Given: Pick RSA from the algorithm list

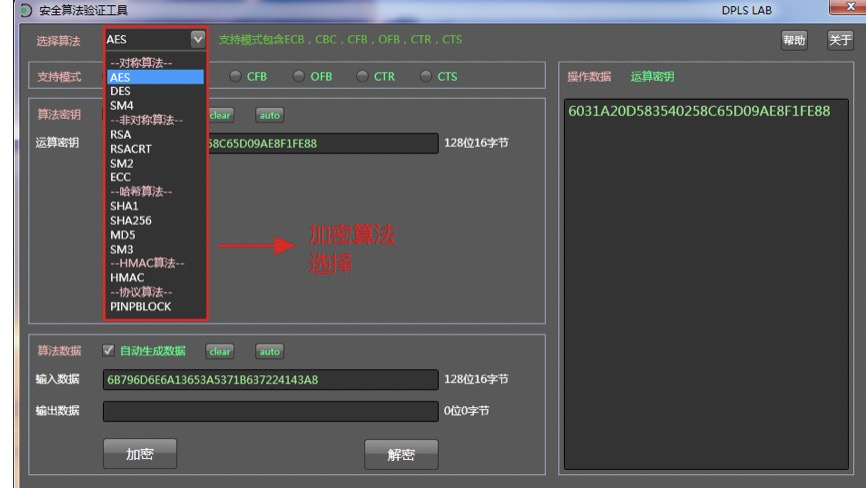Looking at the screenshot, I should click(x=121, y=134).
